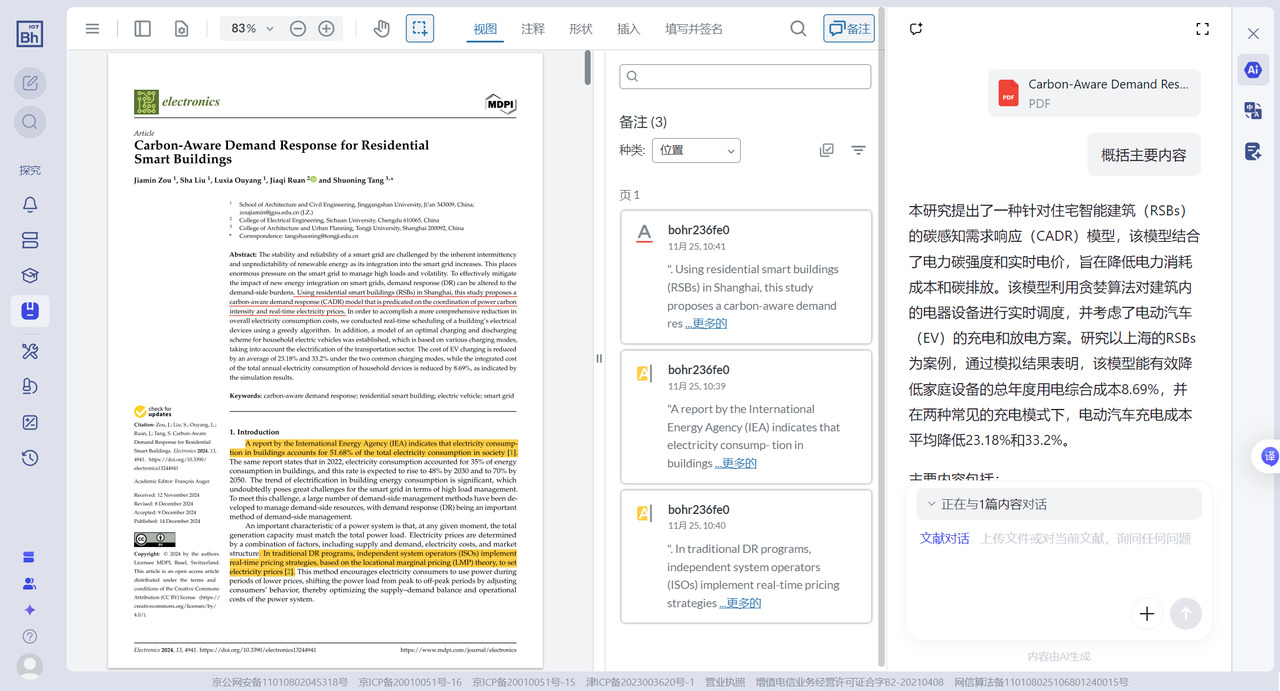Open the notes filter icon
Viewport: 1280px width, 691px height.
858,150
